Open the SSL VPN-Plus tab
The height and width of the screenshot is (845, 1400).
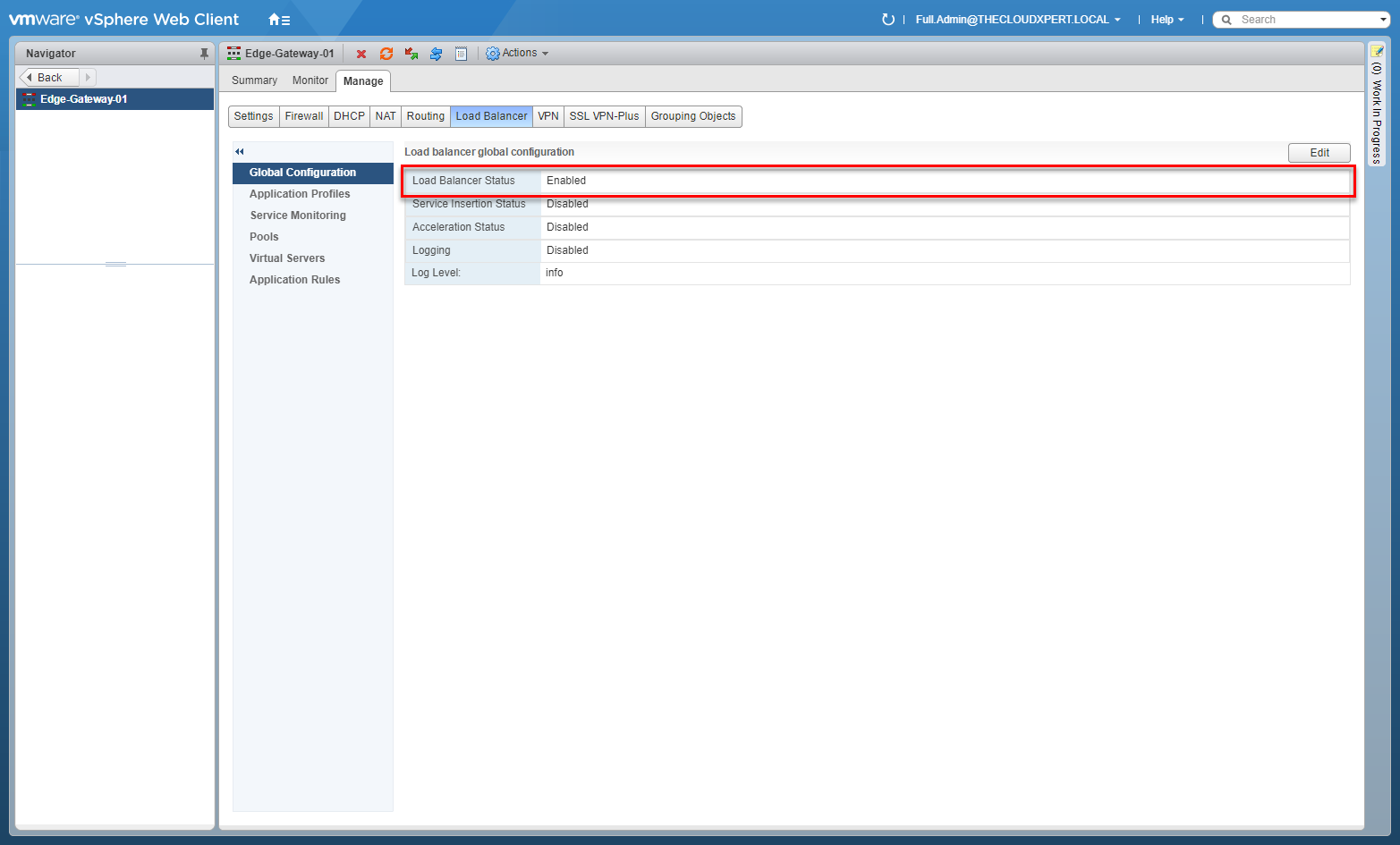coord(604,116)
